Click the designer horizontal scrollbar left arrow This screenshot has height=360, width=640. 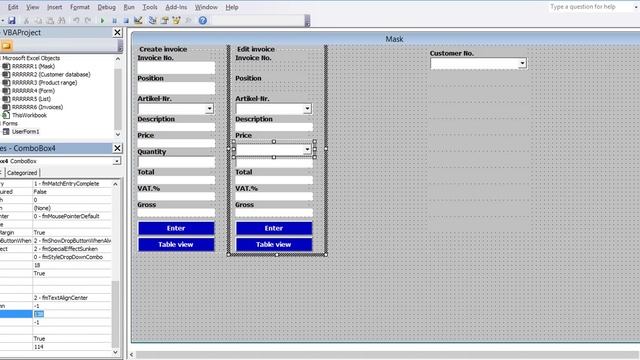coord(131,355)
